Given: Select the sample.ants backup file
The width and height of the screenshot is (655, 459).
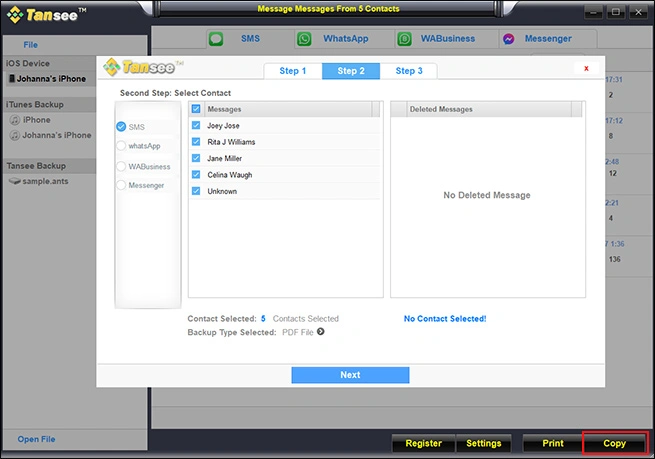Looking at the screenshot, I should point(46,181).
